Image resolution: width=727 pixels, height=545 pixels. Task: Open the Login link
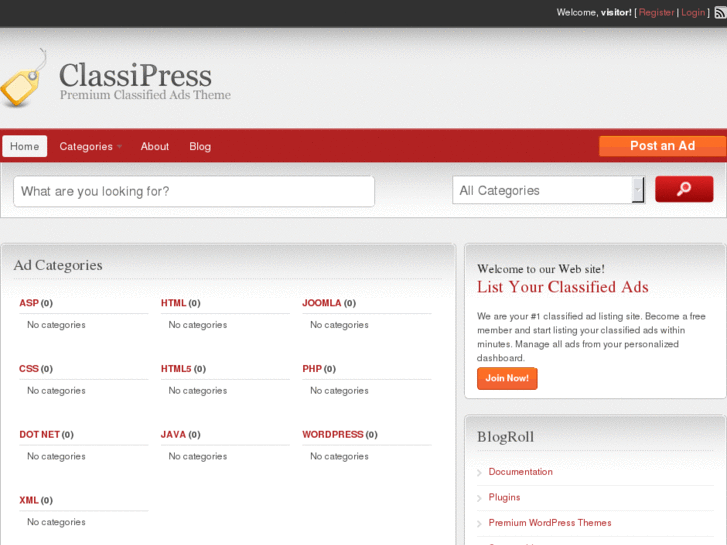[x=693, y=13]
